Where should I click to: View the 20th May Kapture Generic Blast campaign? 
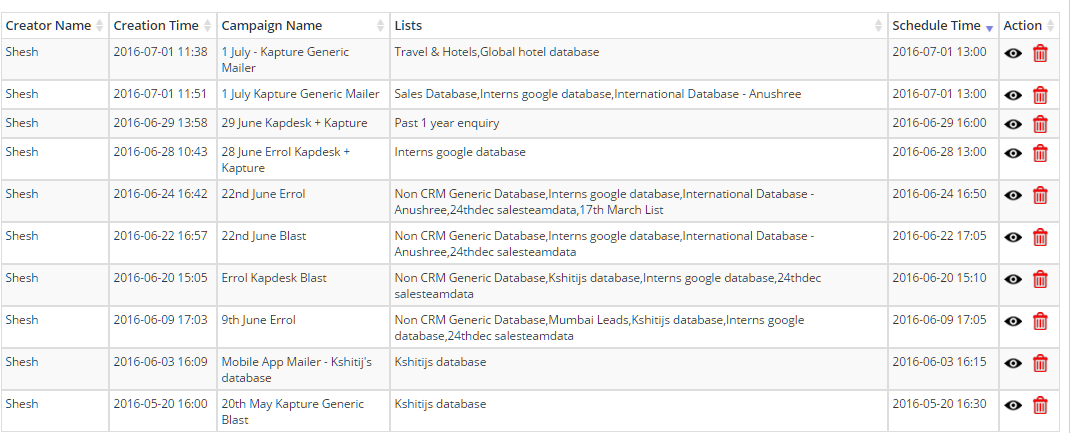(1013, 405)
